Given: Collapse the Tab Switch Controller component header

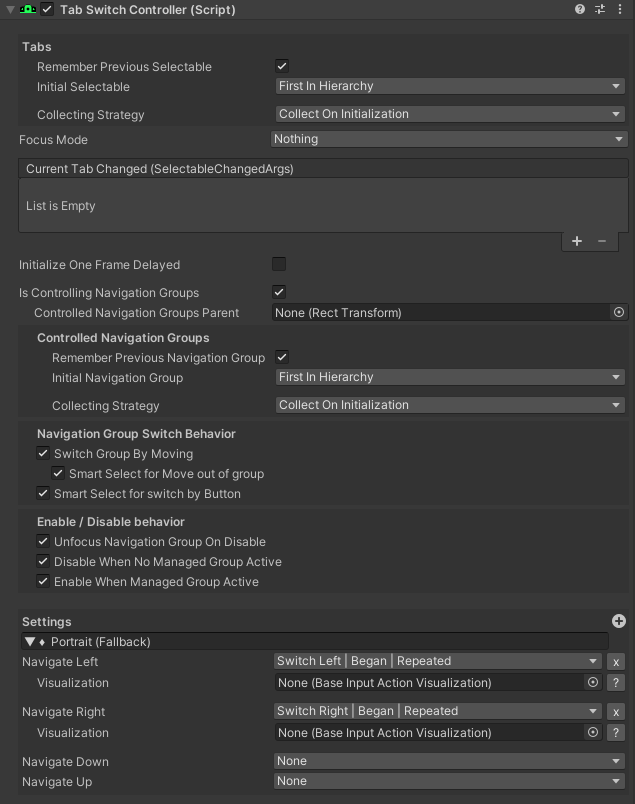Looking at the screenshot, I should pyautogui.click(x=8, y=9).
